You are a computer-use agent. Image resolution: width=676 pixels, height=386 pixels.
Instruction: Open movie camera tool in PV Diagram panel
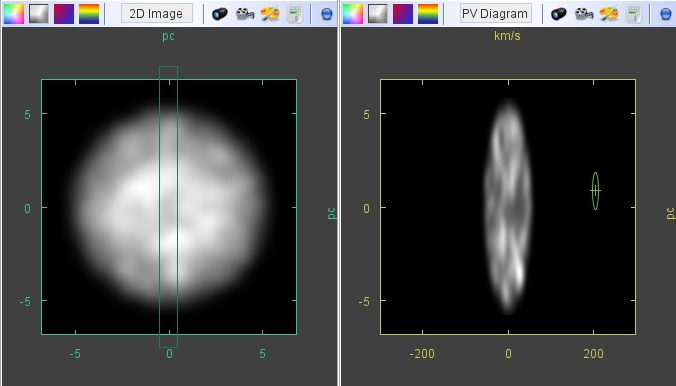tap(584, 14)
